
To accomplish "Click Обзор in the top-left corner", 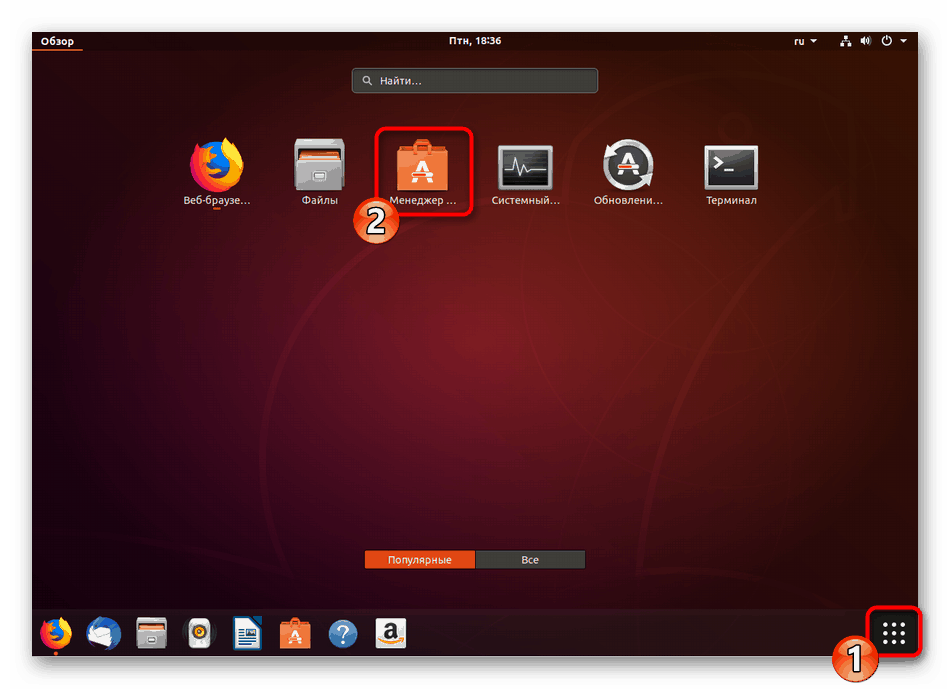I will click(57, 41).
